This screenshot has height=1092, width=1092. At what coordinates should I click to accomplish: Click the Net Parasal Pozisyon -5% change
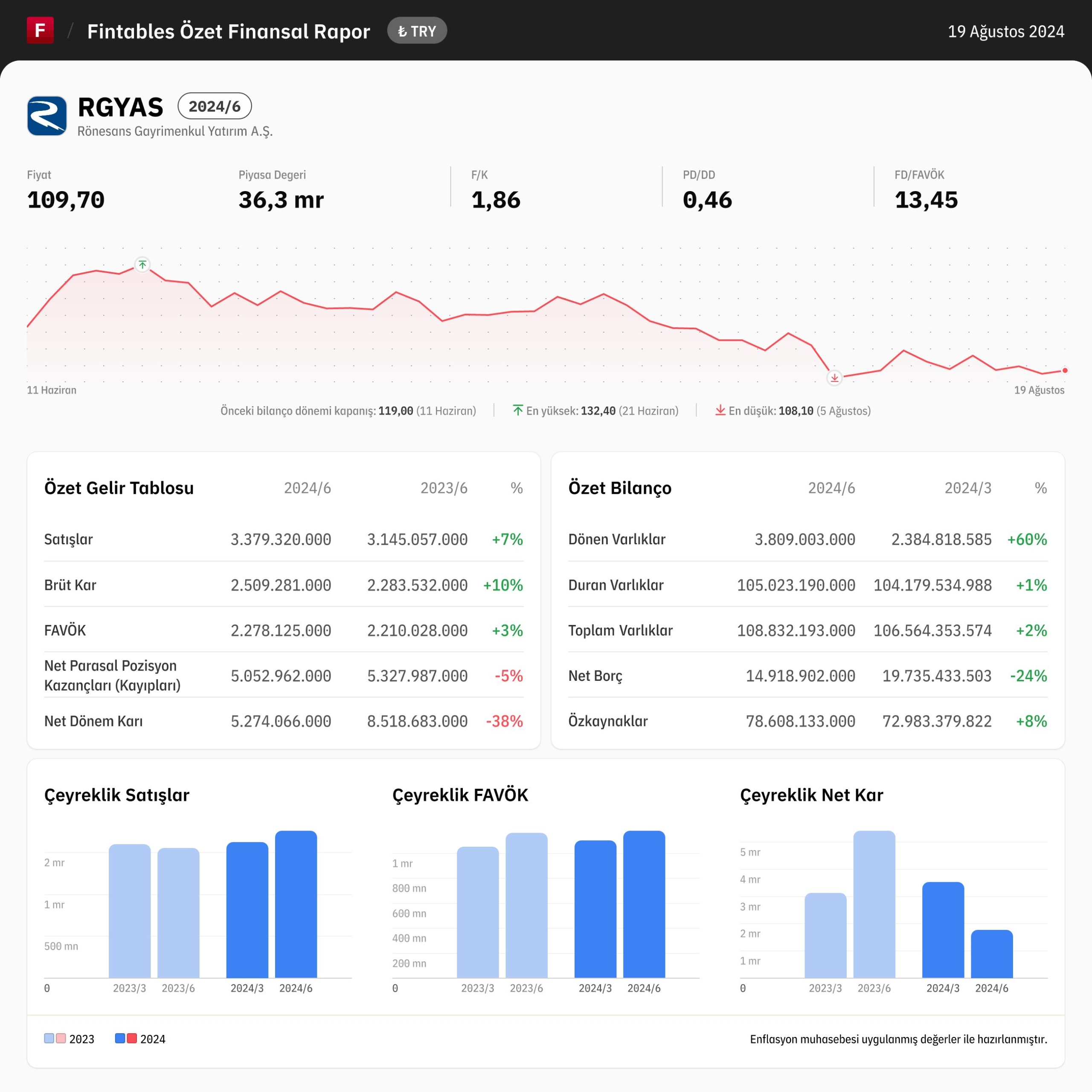point(509,676)
